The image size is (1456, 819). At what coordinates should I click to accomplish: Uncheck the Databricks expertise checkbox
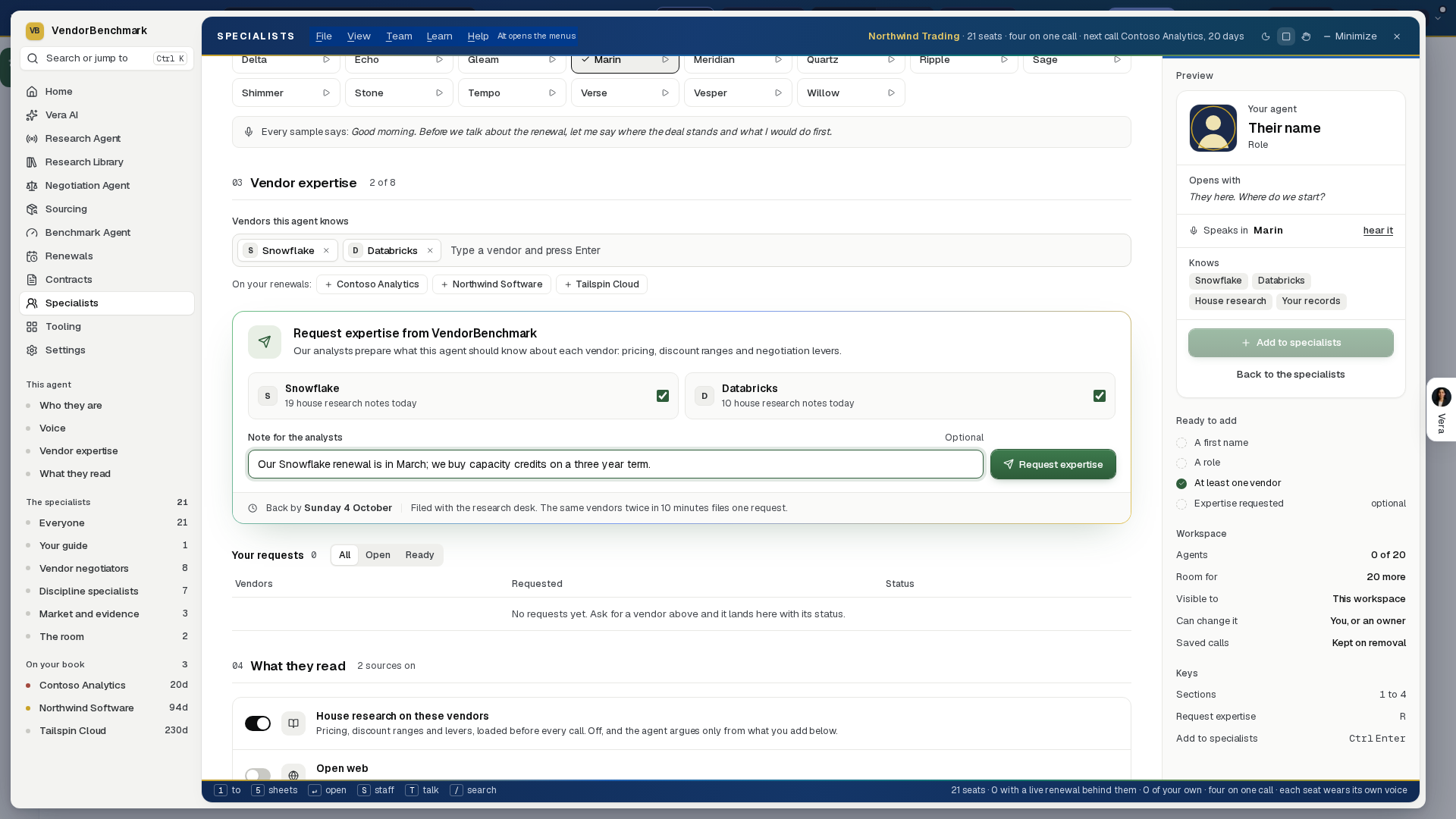pyautogui.click(x=1100, y=396)
